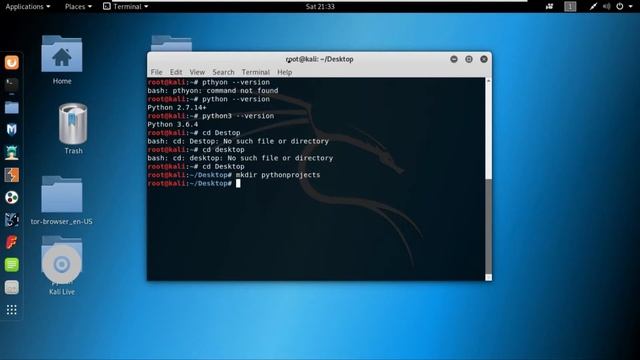Open workspace indicator 1 in top bar
This screenshot has height=360, width=640.
coord(570,6)
